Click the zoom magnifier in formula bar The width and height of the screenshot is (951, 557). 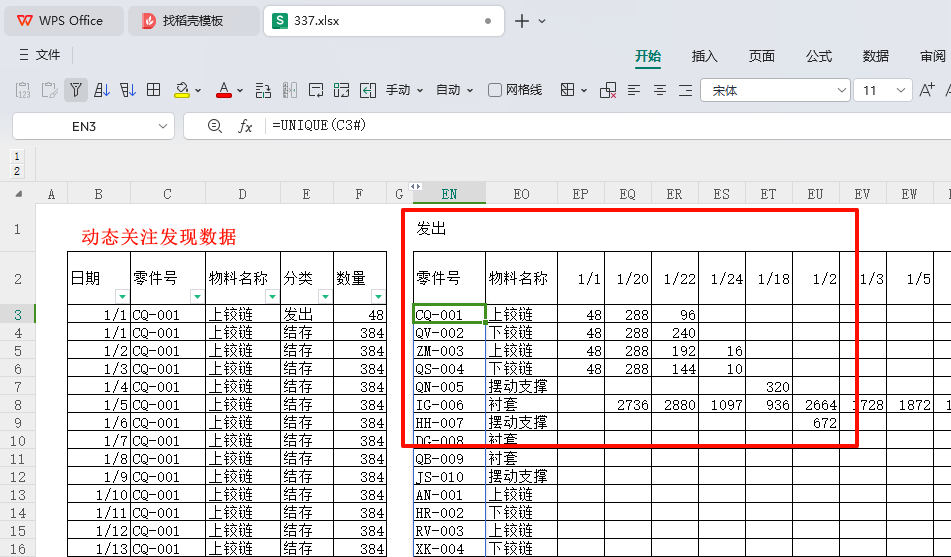tap(215, 126)
